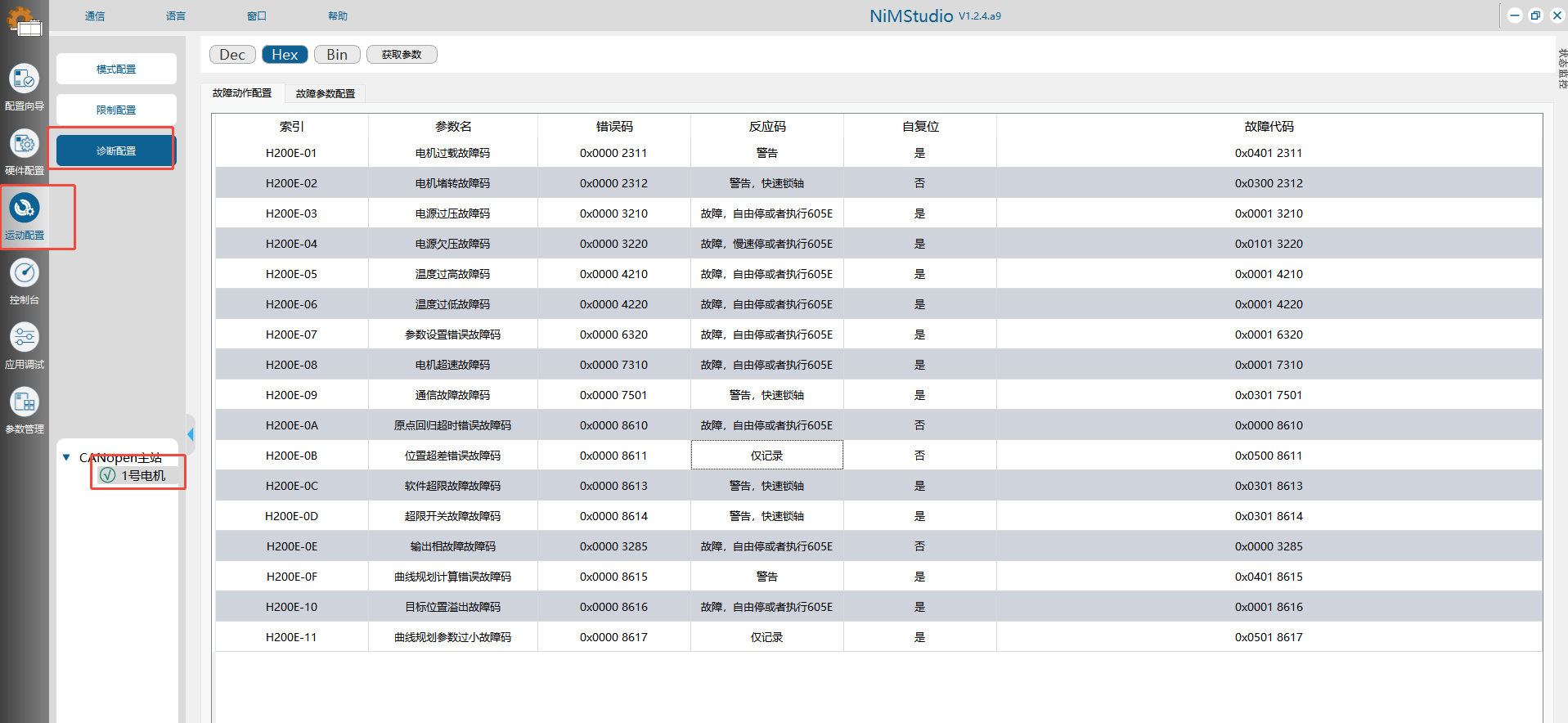
Task: Open the 窗口 menu
Action: pyautogui.click(x=257, y=16)
